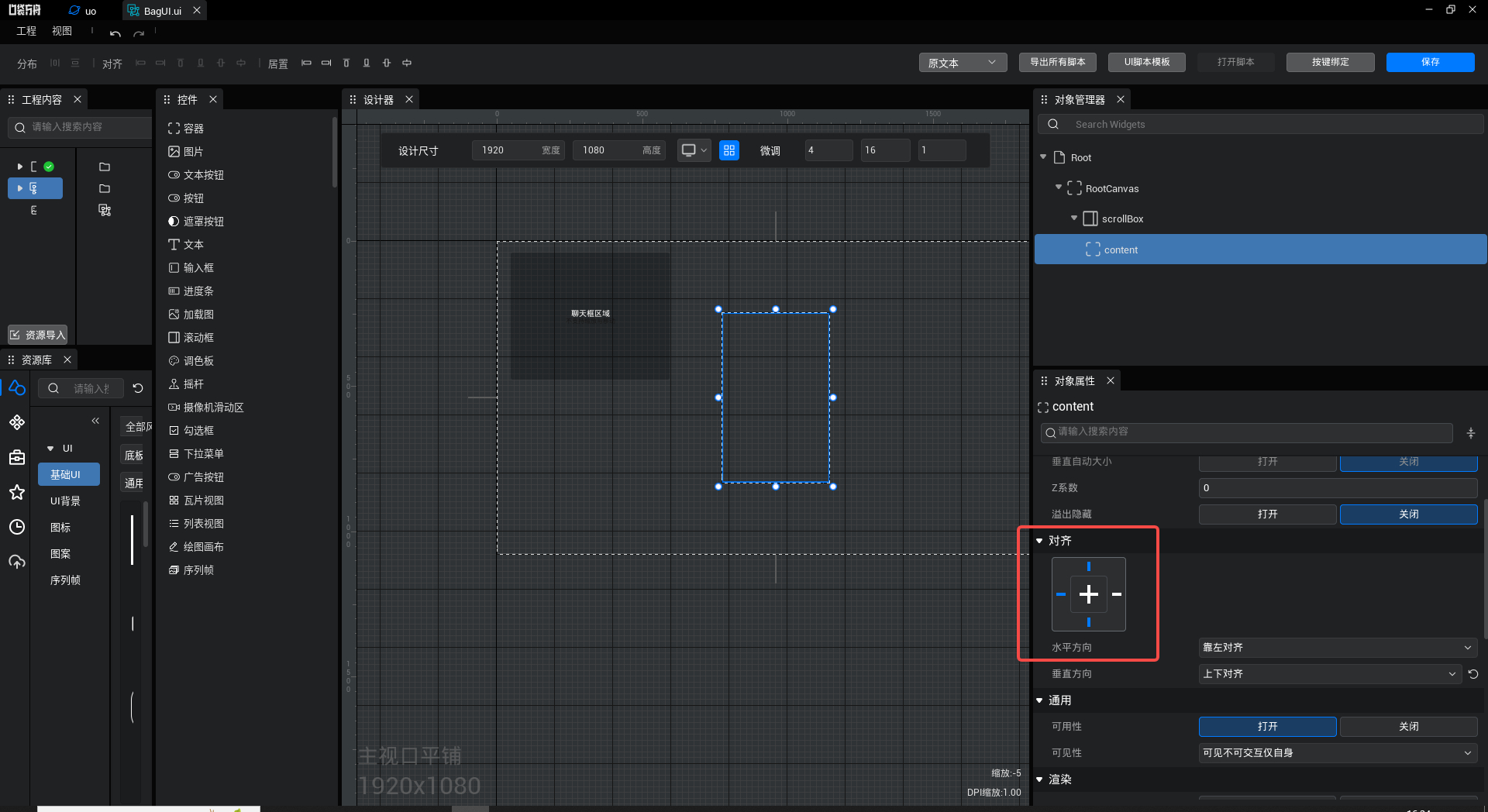
Task: Collapse the Root tree node
Action: click(x=1043, y=157)
